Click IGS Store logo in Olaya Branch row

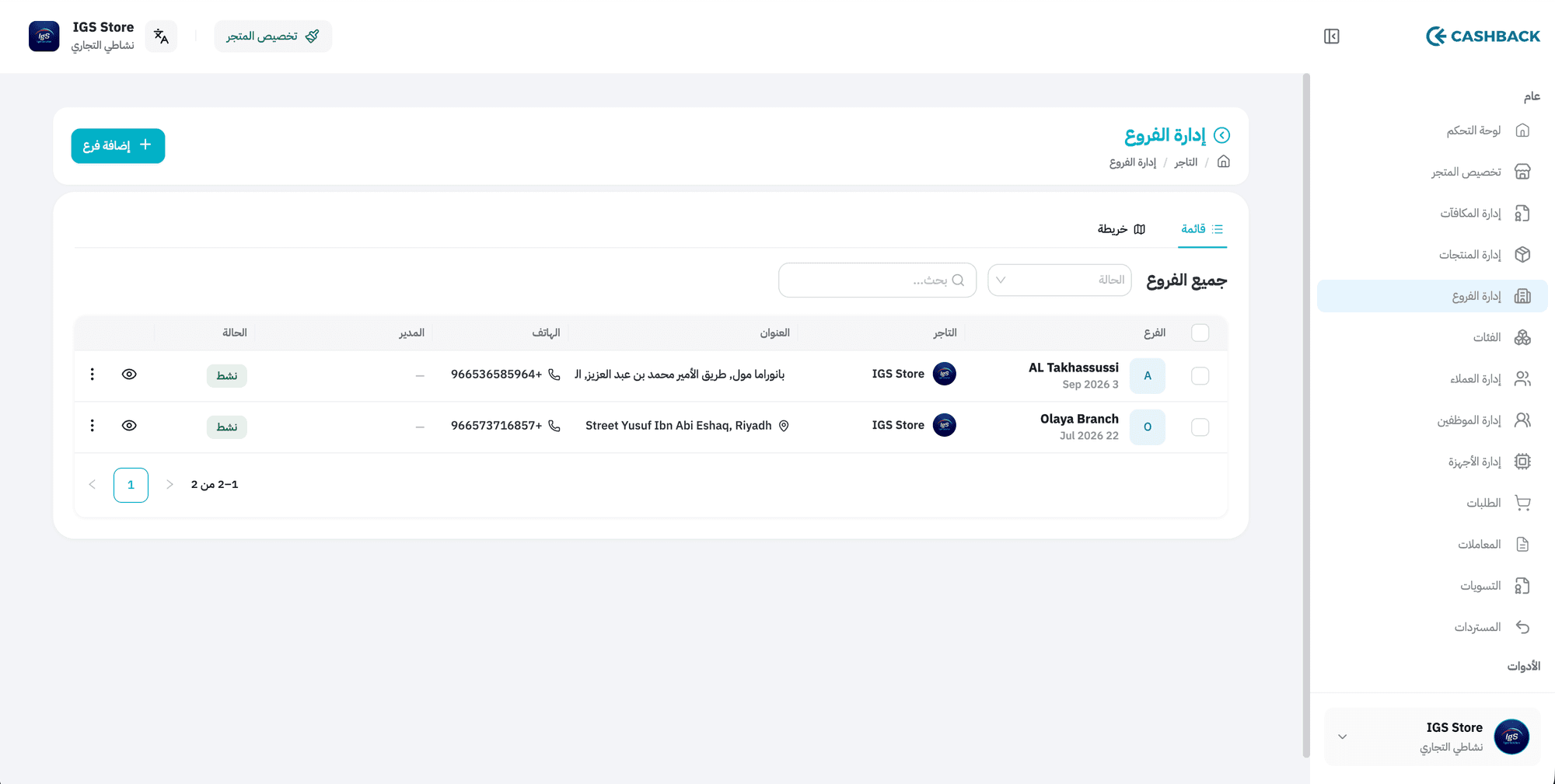[945, 425]
